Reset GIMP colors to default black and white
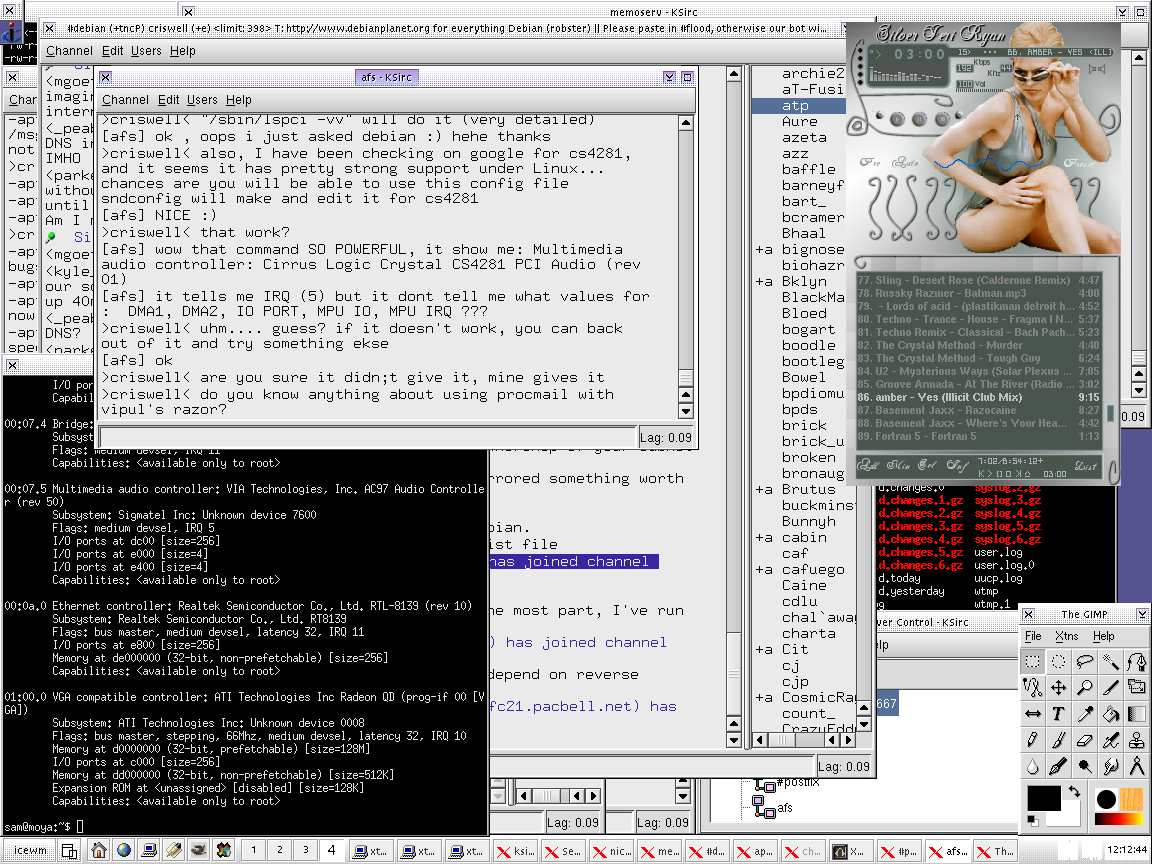1152x864 pixels. (x=1033, y=820)
